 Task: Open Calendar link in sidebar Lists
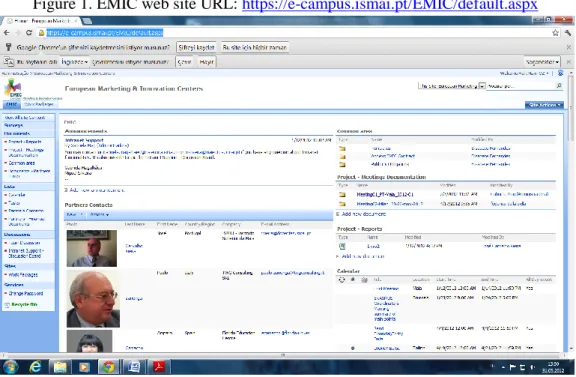coord(17,195)
